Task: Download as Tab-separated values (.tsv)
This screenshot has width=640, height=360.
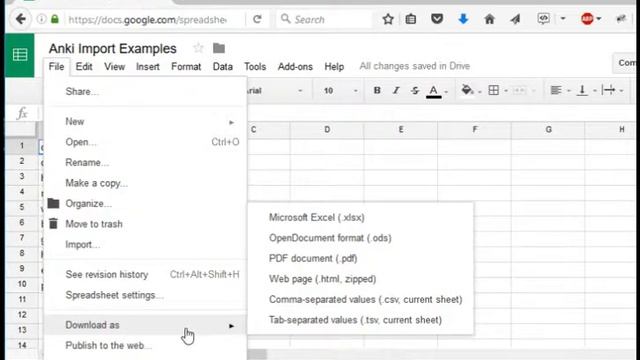Action: pyautogui.click(x=361, y=320)
